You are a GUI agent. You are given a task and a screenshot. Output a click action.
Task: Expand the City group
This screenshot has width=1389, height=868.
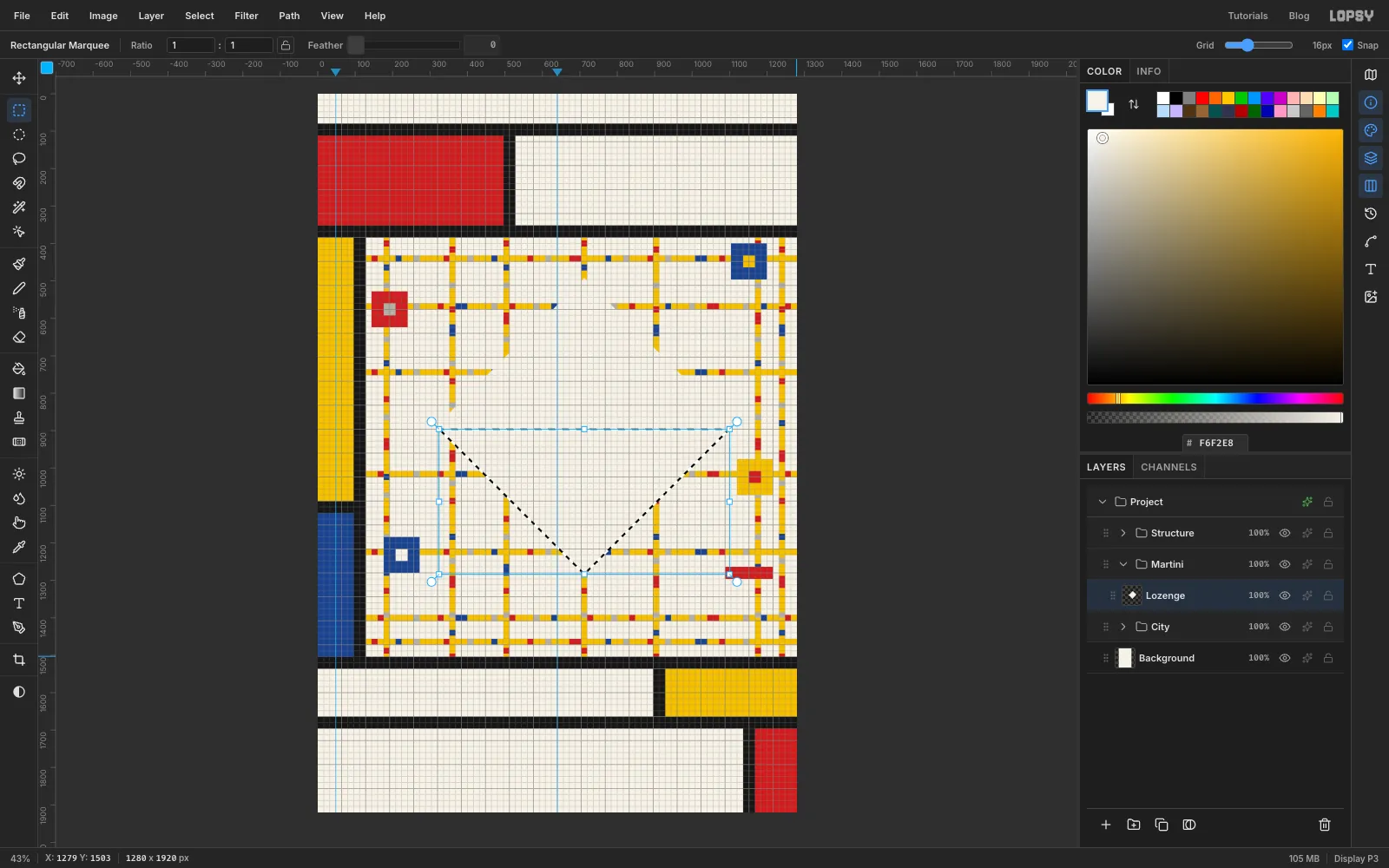click(1123, 627)
